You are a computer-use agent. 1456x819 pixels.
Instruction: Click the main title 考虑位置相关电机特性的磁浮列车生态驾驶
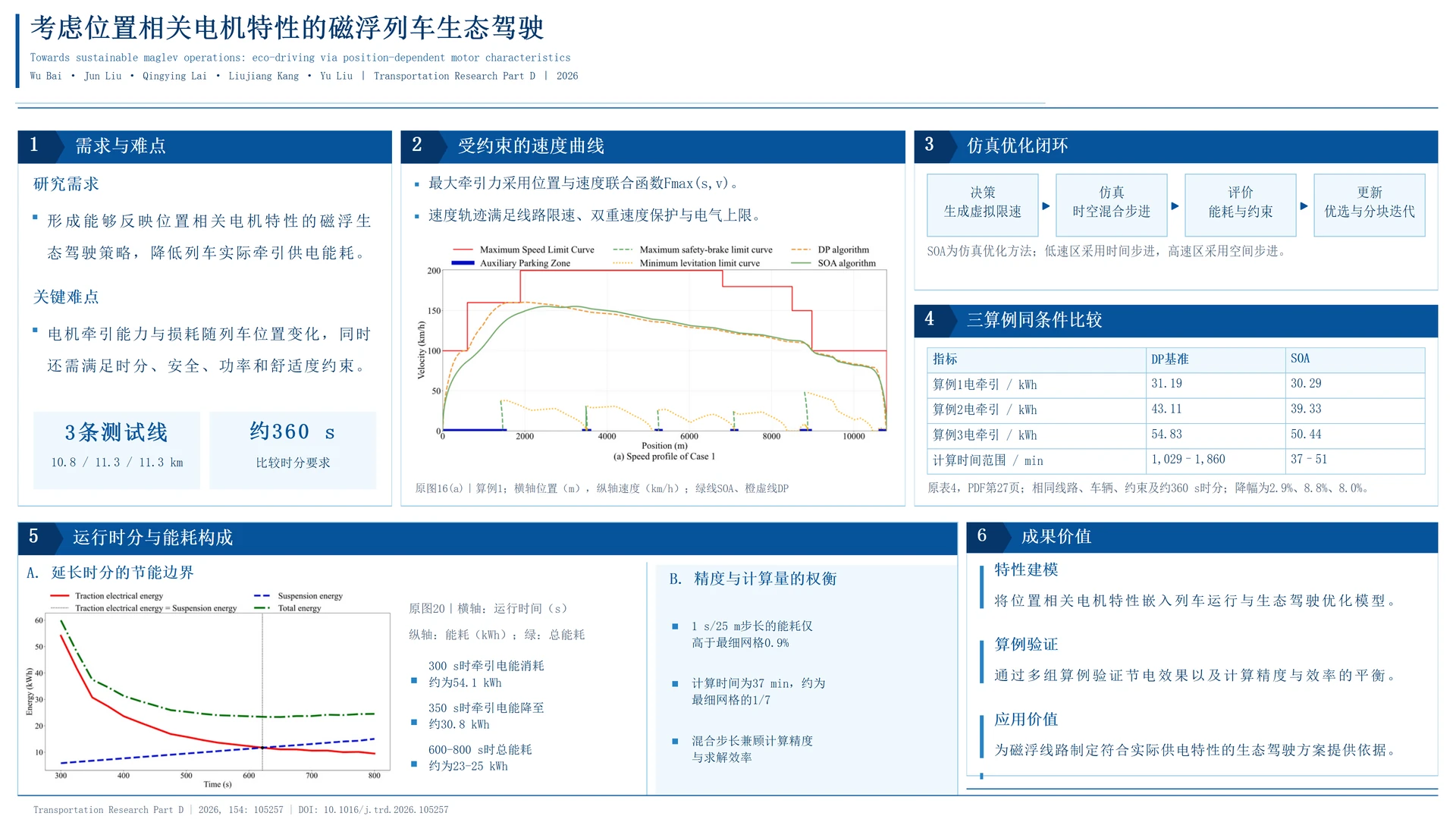point(287,28)
